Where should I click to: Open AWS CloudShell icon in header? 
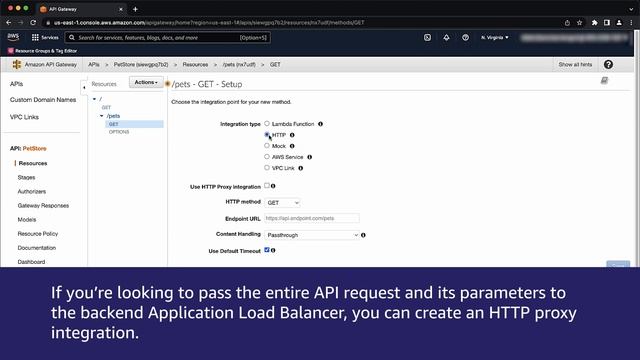427,38
